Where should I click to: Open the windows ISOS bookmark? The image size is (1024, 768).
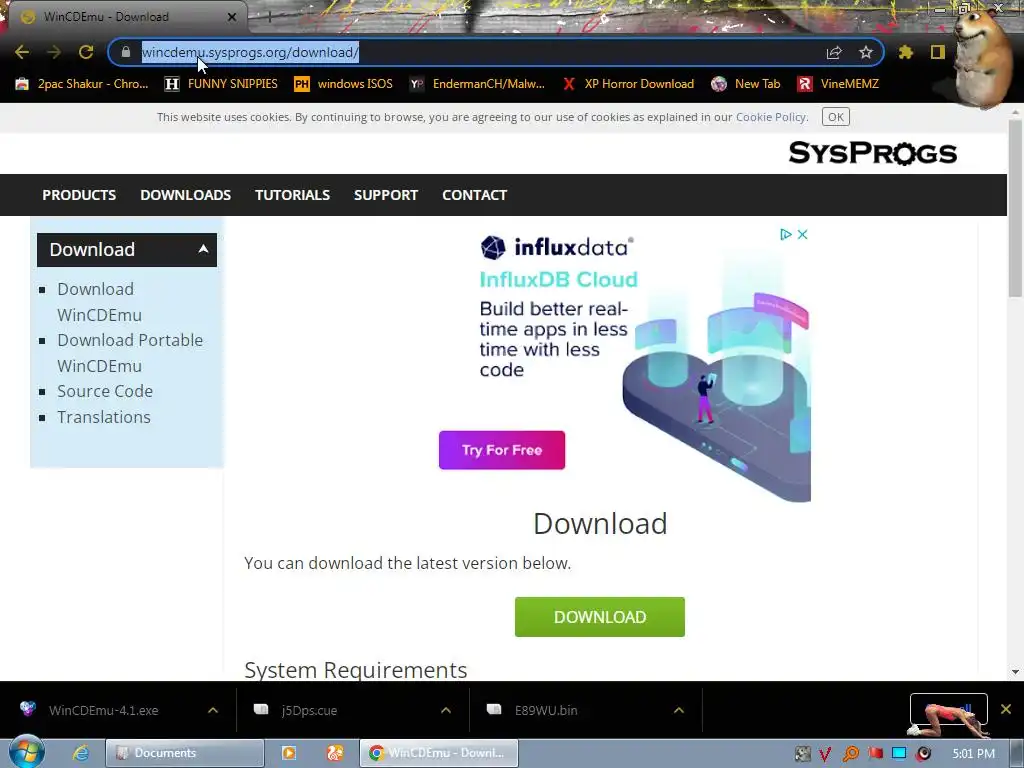(x=344, y=84)
